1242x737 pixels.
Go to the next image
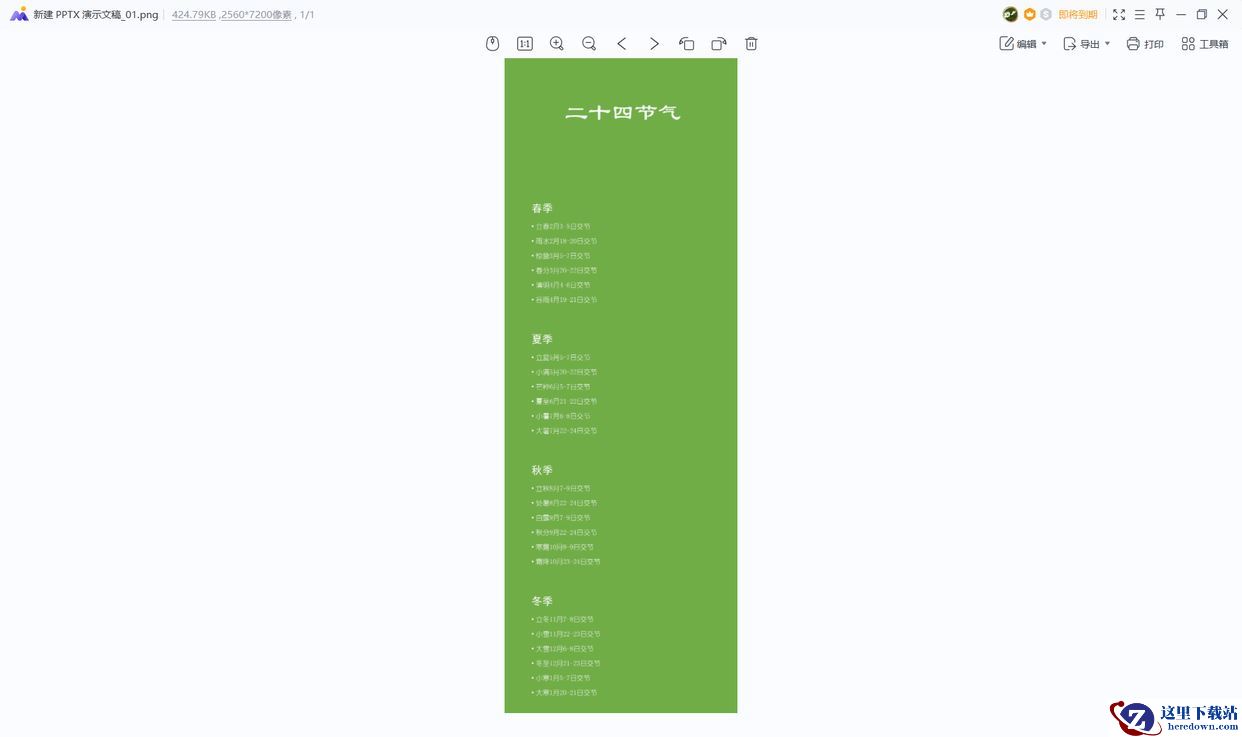point(654,44)
